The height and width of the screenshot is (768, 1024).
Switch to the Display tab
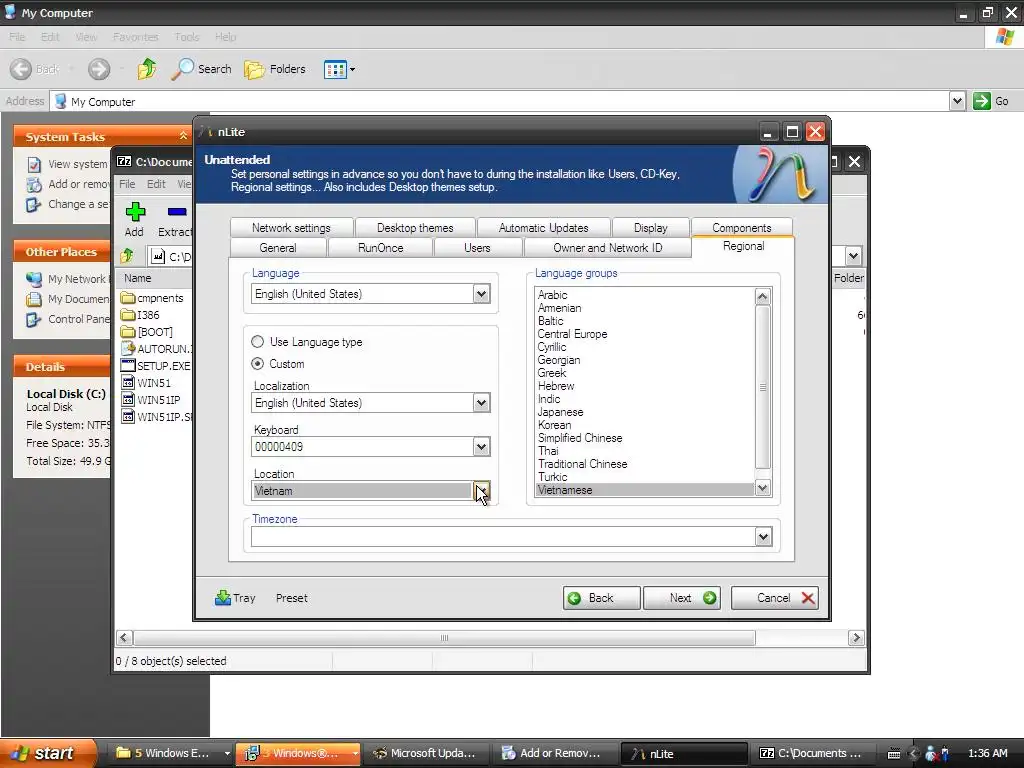650,227
